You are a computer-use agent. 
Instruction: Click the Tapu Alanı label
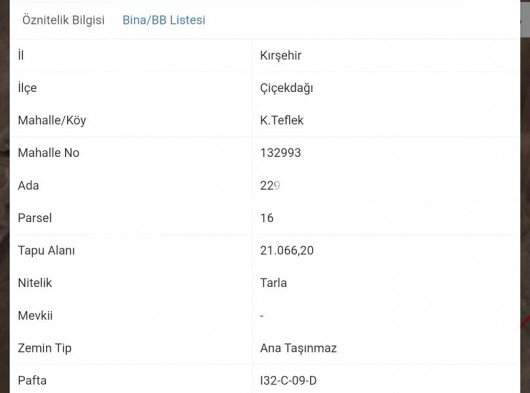[46, 251]
